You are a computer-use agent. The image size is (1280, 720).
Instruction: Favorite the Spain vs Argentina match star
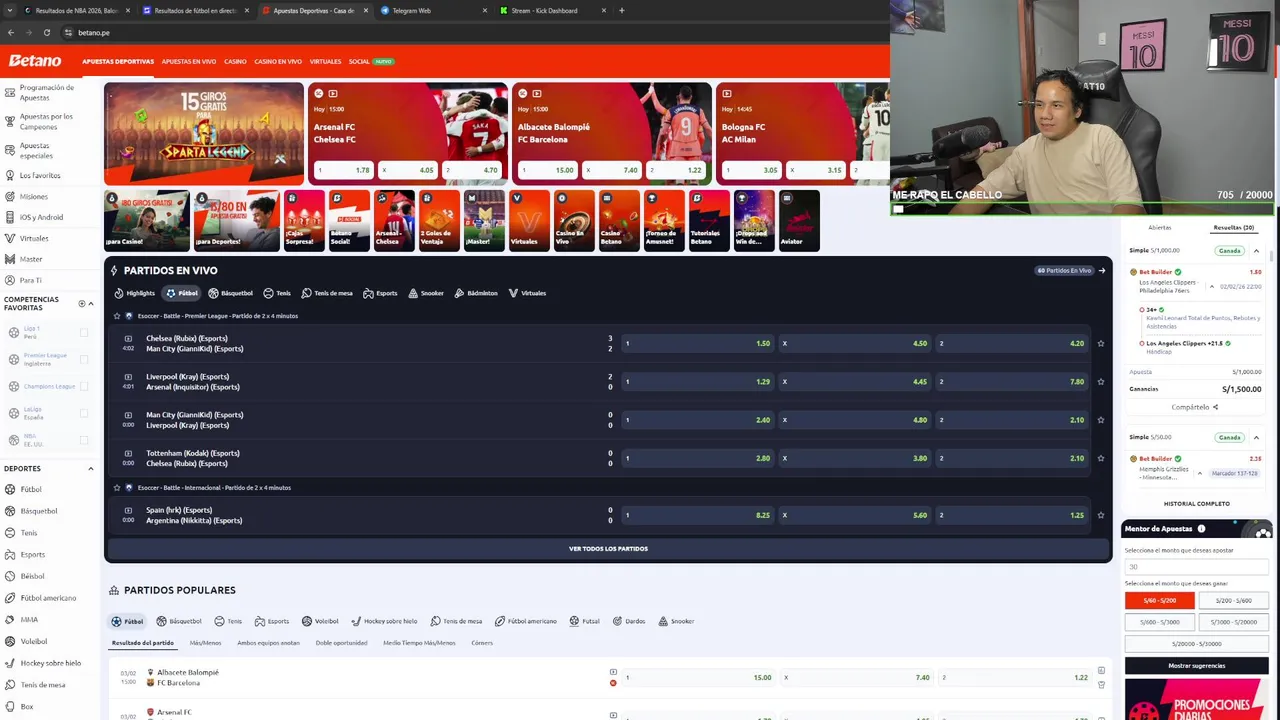tap(1100, 515)
